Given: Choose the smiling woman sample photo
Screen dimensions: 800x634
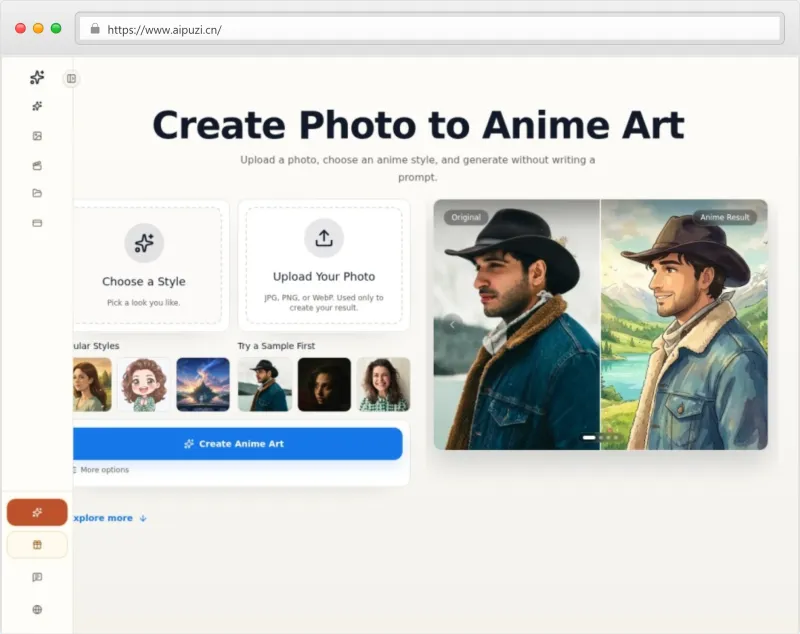Looking at the screenshot, I should 384,385.
